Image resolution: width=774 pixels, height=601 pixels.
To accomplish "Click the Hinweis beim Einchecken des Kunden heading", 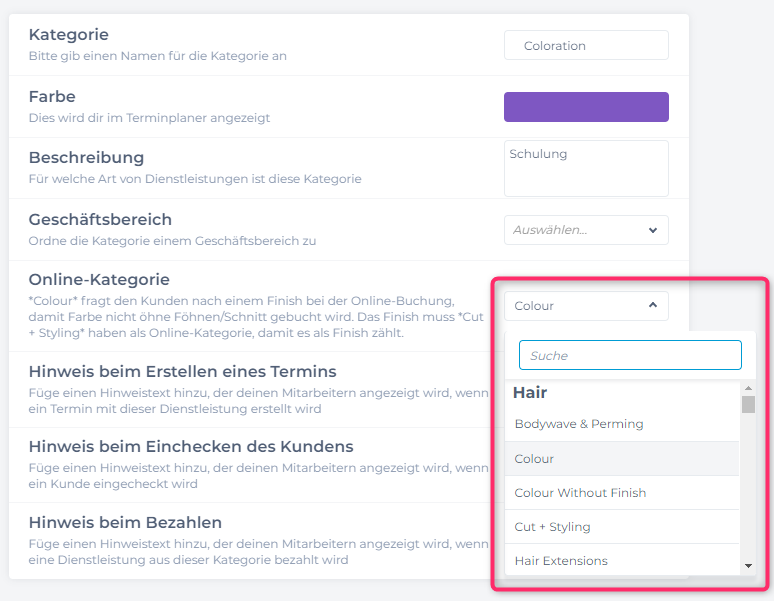I will point(190,446).
